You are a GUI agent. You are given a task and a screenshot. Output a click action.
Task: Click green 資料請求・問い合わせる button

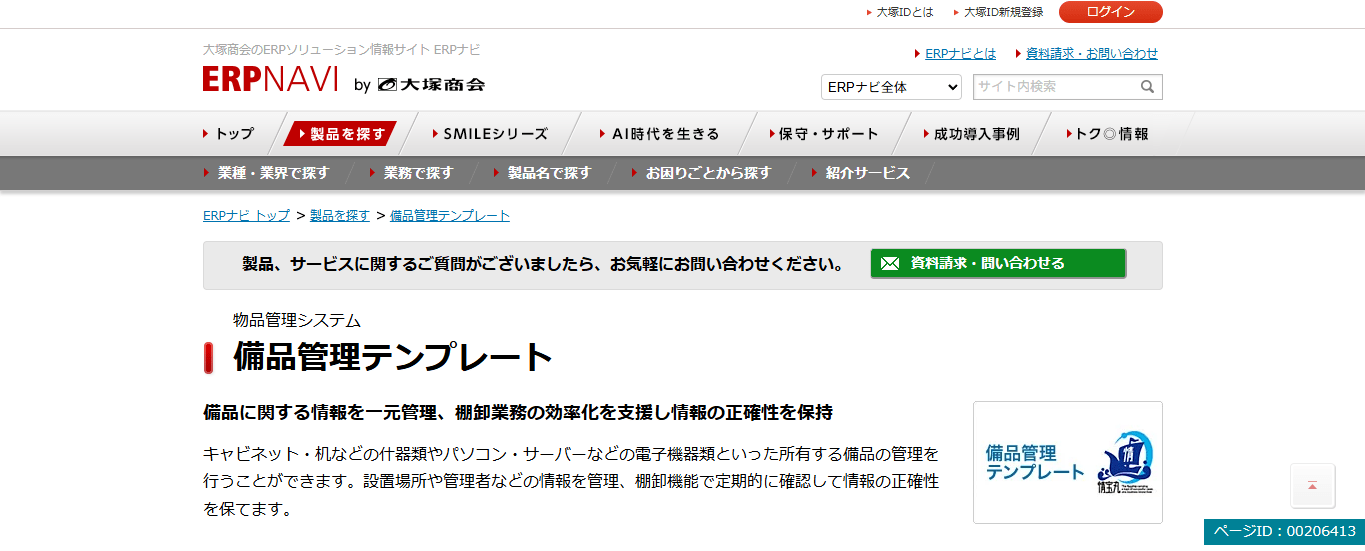coord(998,264)
